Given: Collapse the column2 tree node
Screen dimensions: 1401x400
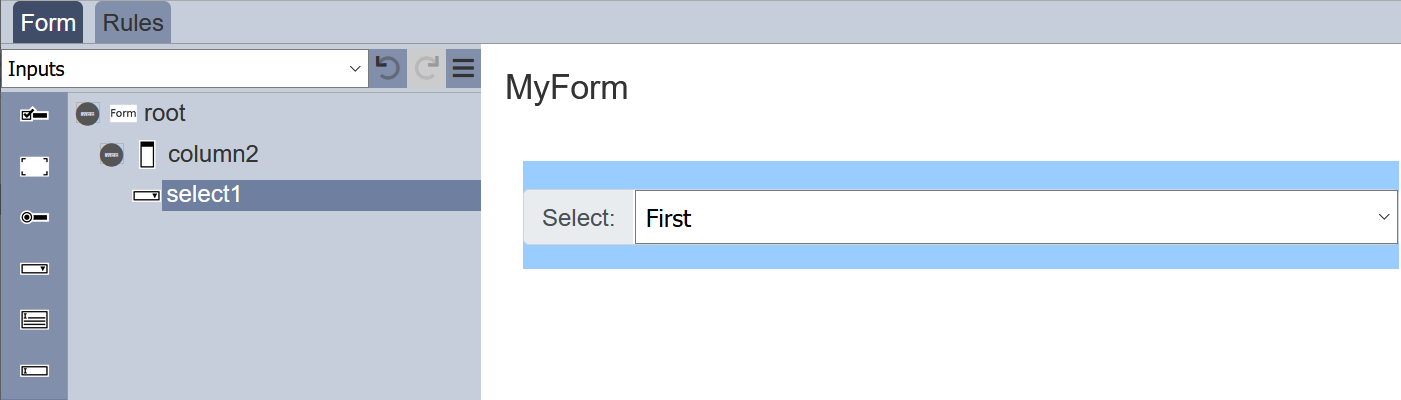Looking at the screenshot, I should (x=112, y=155).
